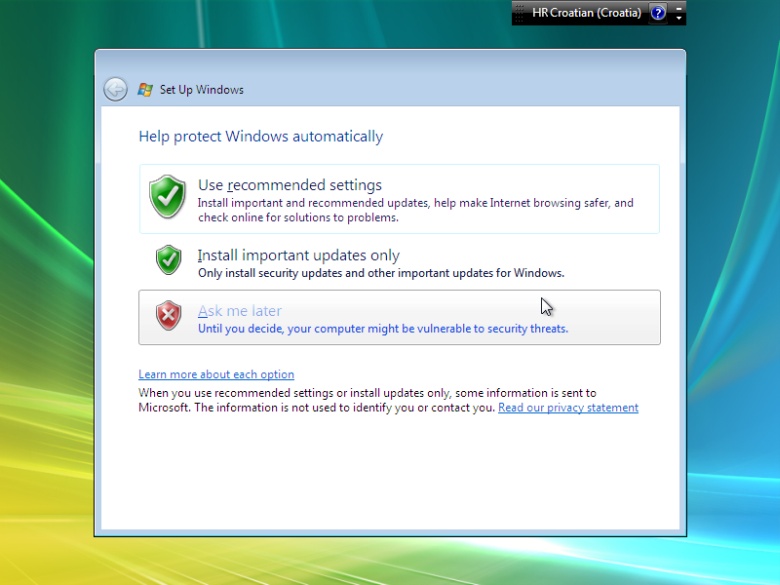
Task: Click 'check online for solutions to problems' text
Action: coord(298,217)
